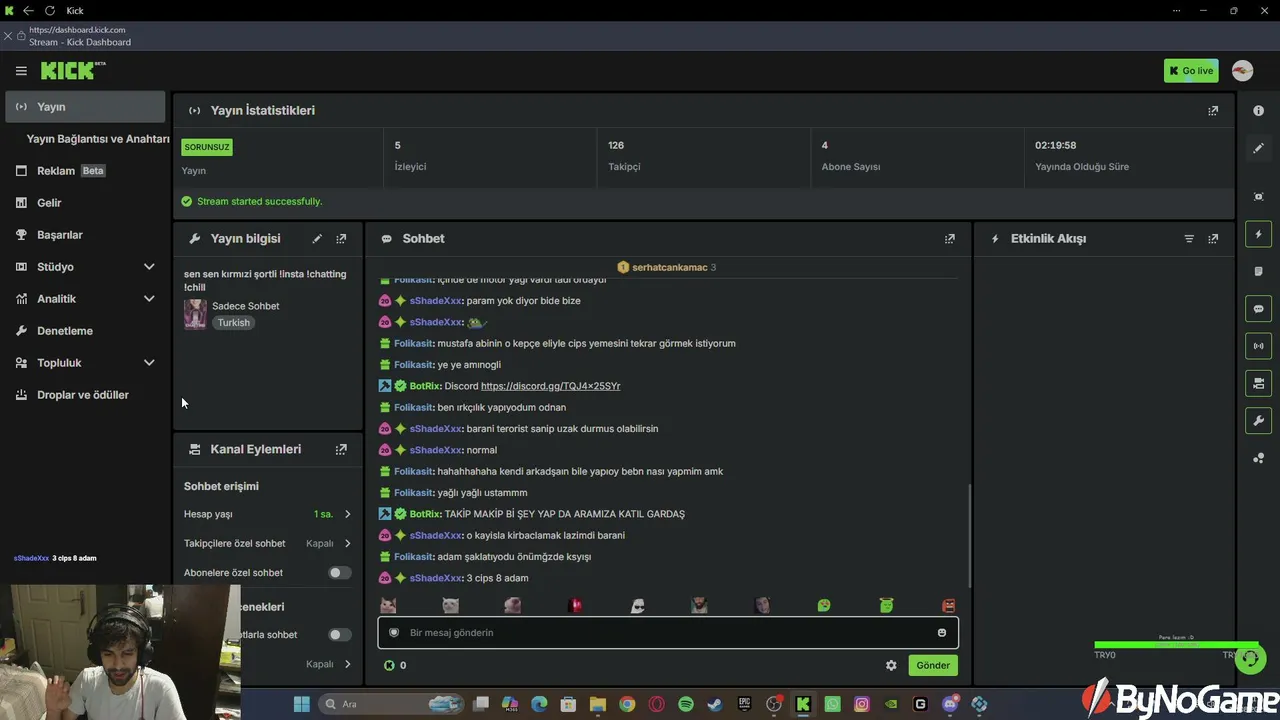Pick the green halo emote
The image size is (1280, 720).
pos(886,606)
